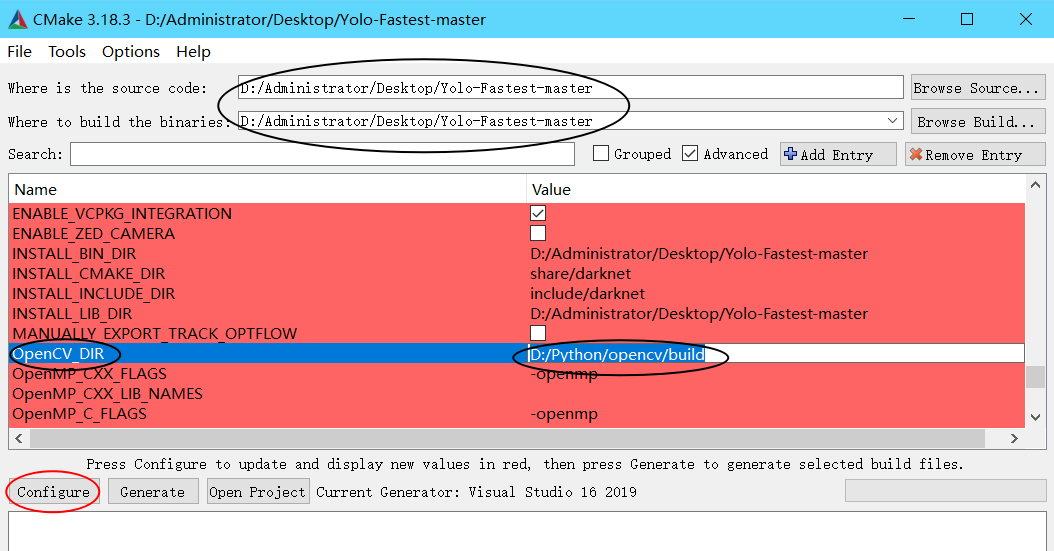This screenshot has width=1054, height=551.
Task: Click the OpenCV_DIR value edit field
Action: tap(776, 353)
